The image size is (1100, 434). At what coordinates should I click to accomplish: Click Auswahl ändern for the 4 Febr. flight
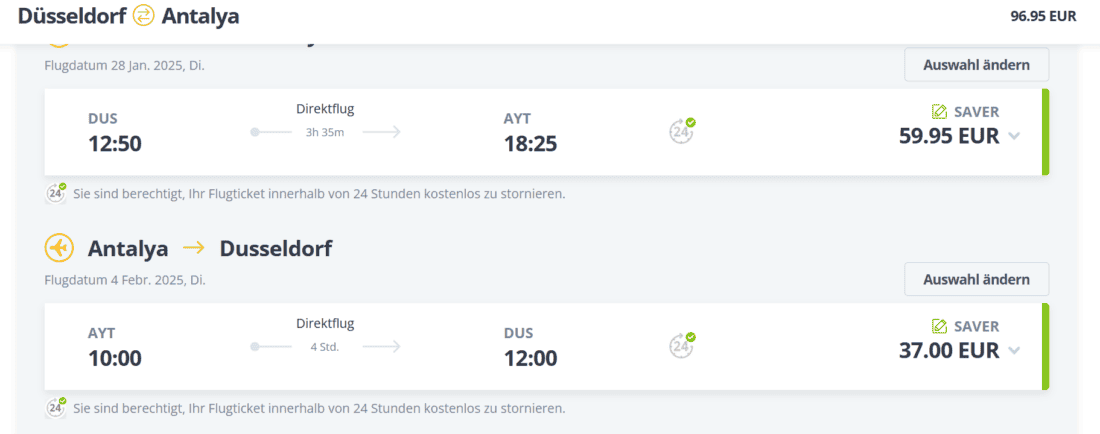coord(976,279)
